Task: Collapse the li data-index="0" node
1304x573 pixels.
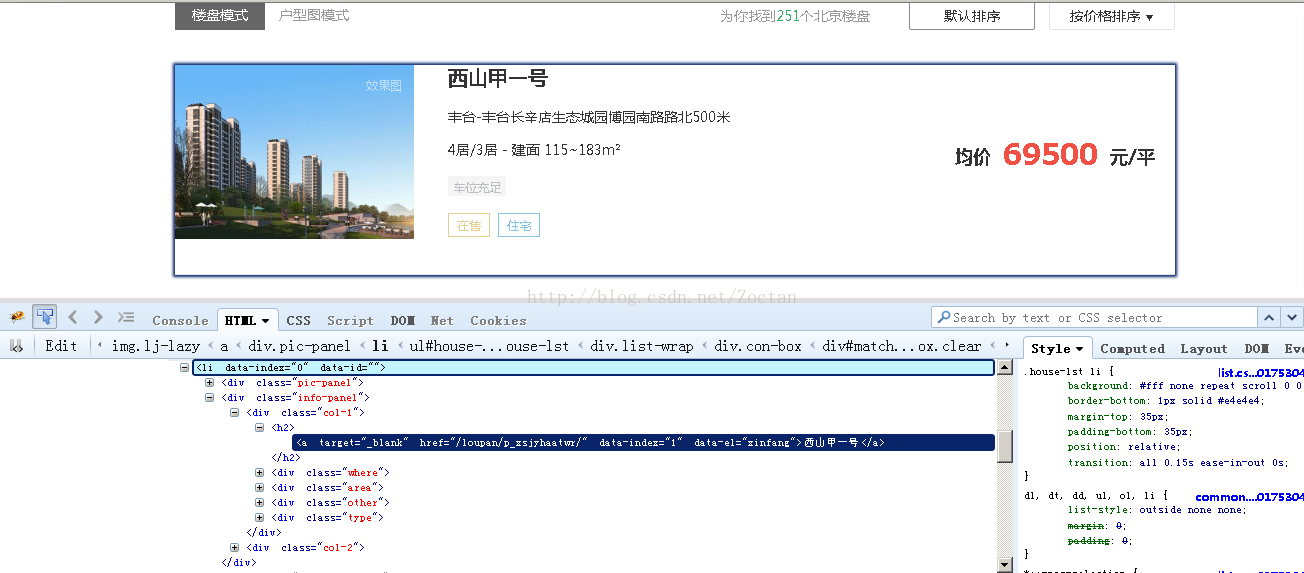Action: 184,368
